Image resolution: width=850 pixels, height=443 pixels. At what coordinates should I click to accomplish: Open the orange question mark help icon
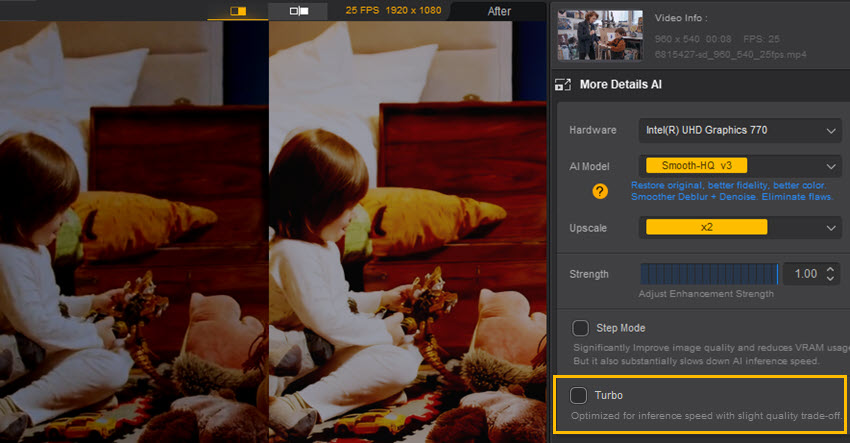[x=600, y=191]
